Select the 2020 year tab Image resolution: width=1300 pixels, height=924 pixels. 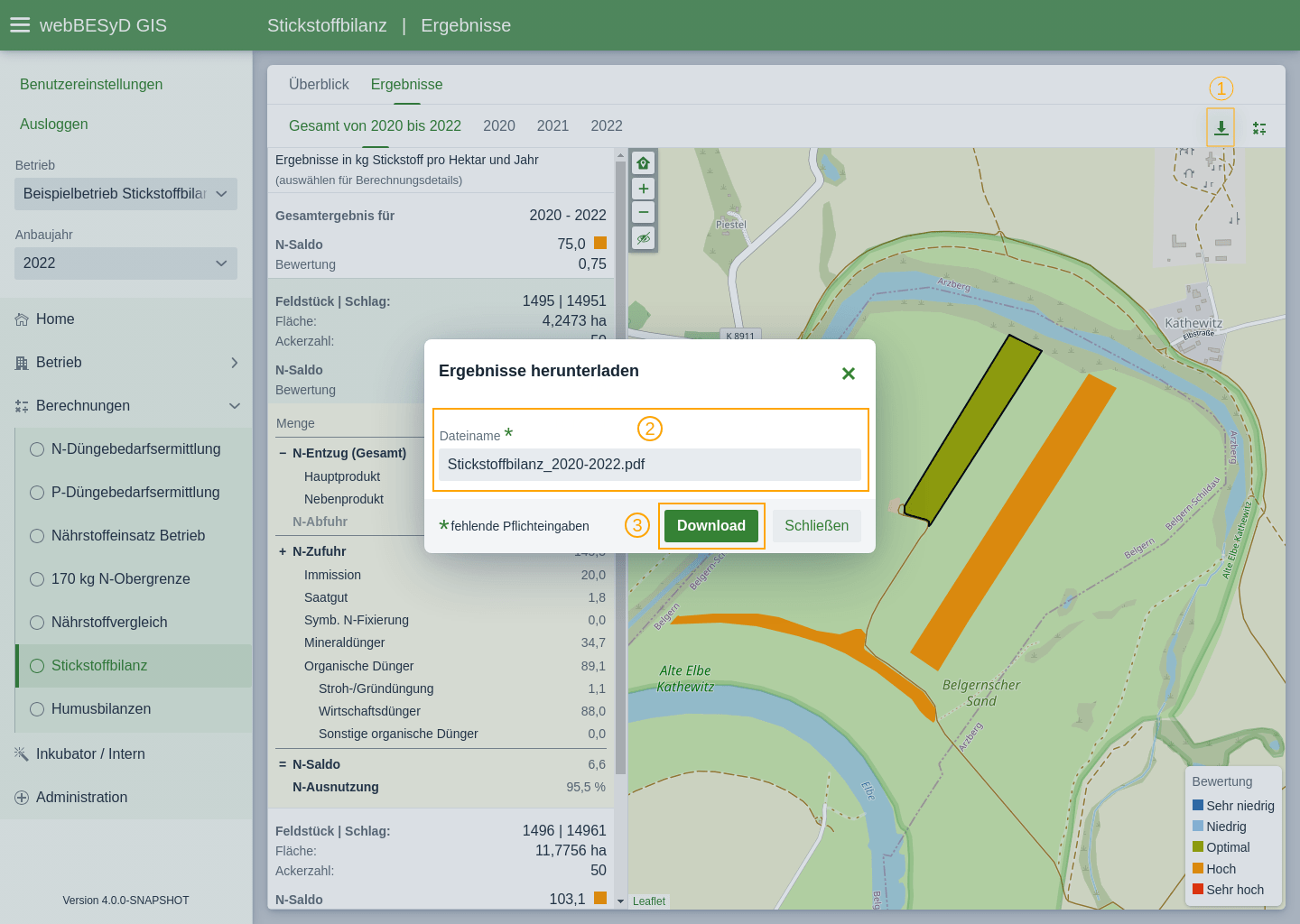coord(499,126)
